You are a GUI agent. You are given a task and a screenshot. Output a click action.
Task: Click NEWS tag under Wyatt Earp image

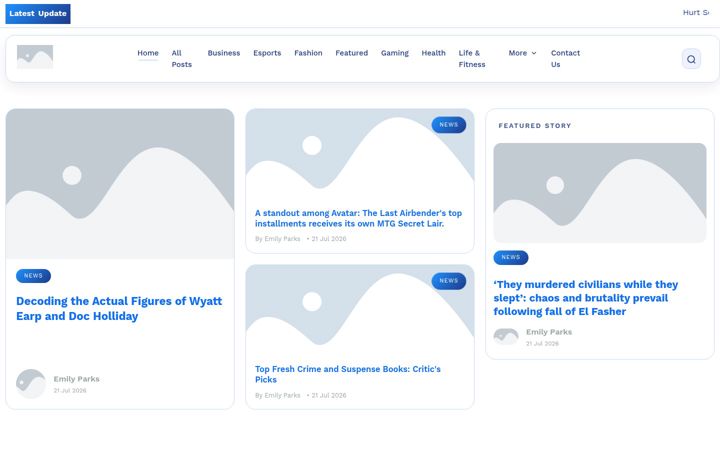[34, 276]
